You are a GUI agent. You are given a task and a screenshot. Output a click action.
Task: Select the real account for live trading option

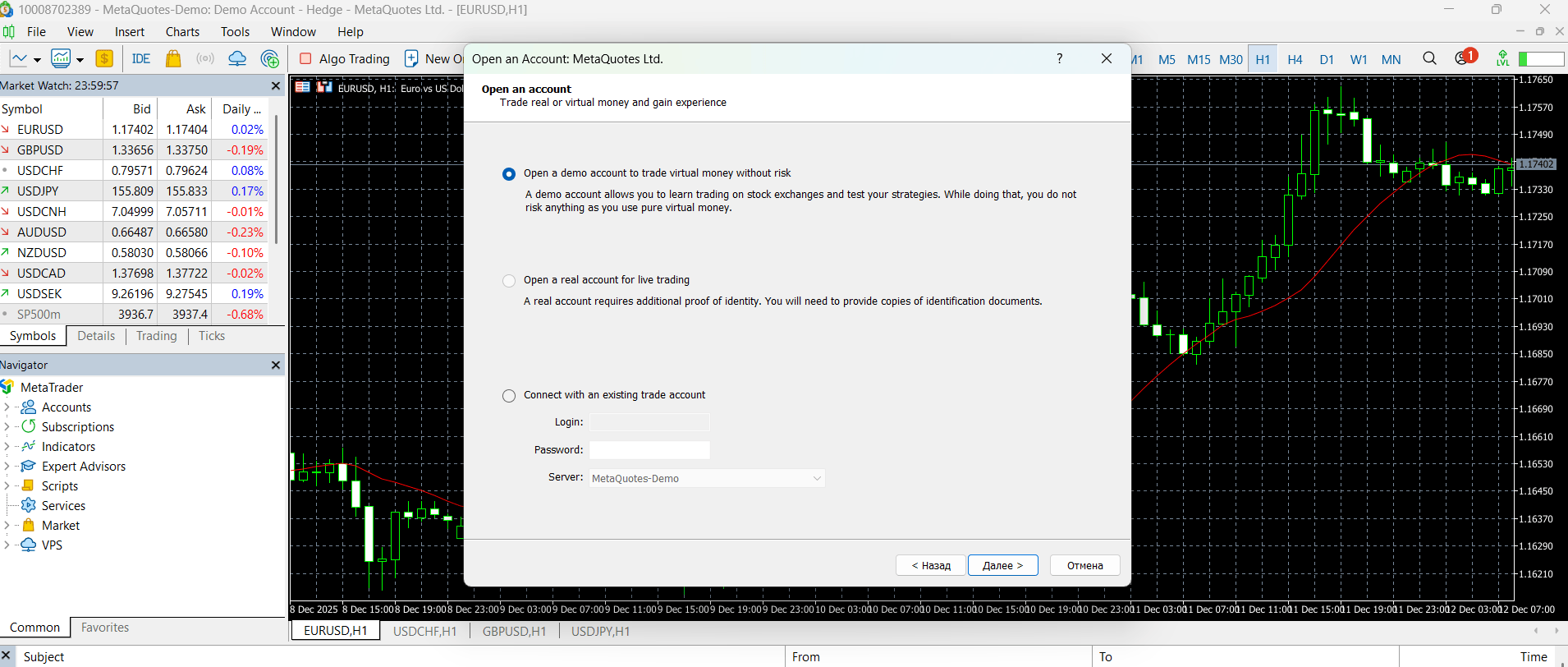pyautogui.click(x=509, y=281)
